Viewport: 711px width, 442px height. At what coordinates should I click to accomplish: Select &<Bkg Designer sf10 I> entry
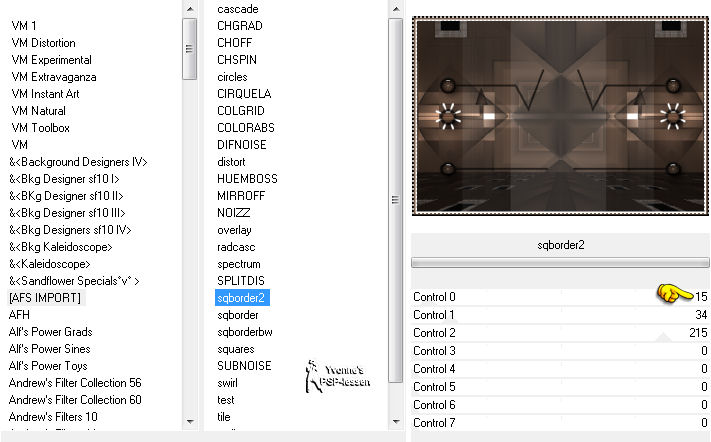pos(64,179)
